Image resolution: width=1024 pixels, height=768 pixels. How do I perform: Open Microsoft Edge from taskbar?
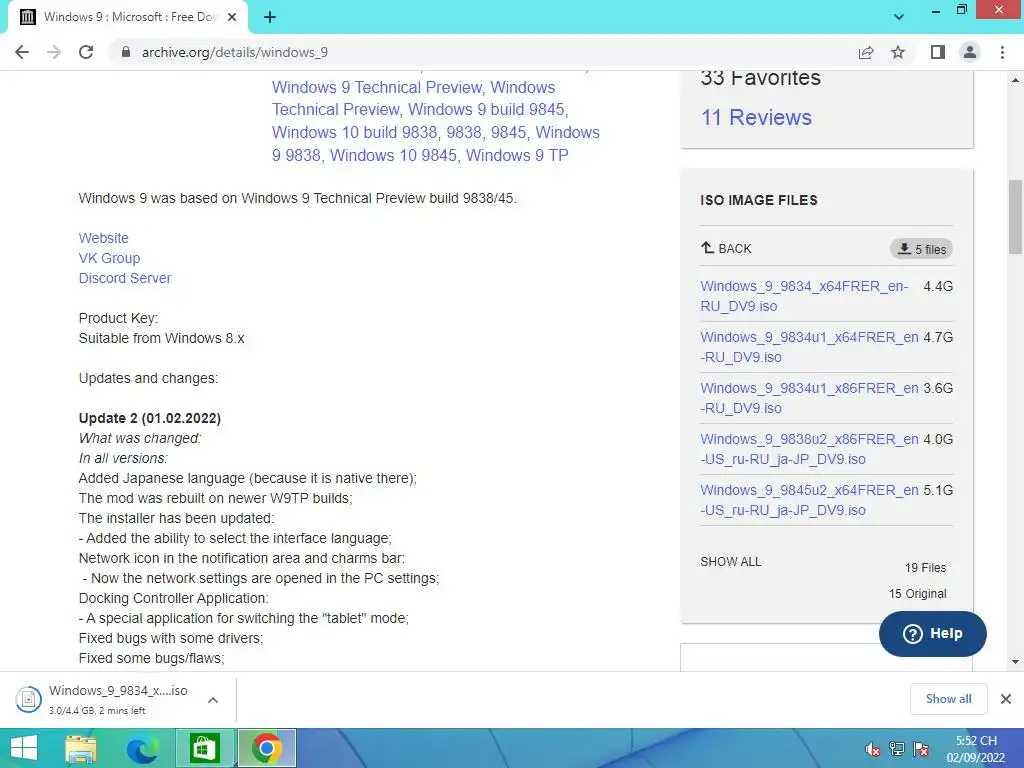click(x=142, y=748)
